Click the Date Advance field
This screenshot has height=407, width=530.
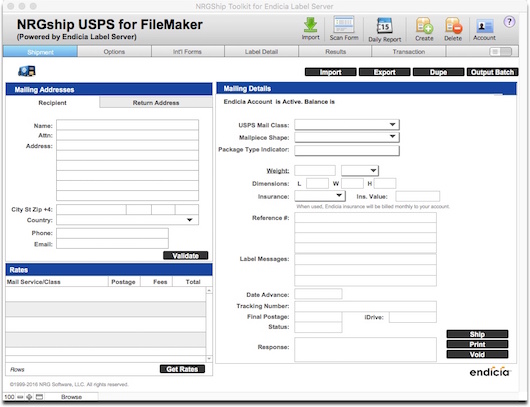pyautogui.click(x=318, y=294)
